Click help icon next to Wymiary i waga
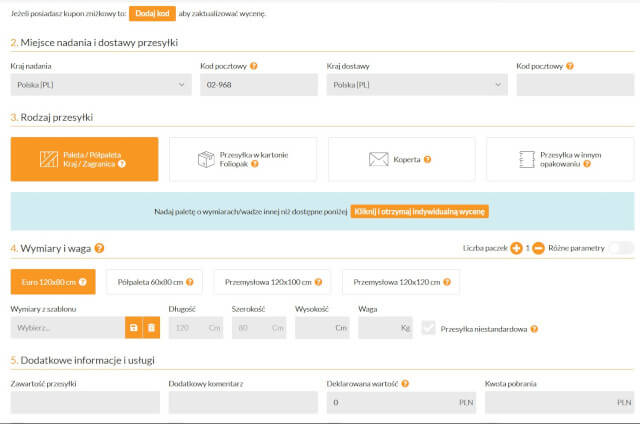640x424 pixels. (99, 248)
